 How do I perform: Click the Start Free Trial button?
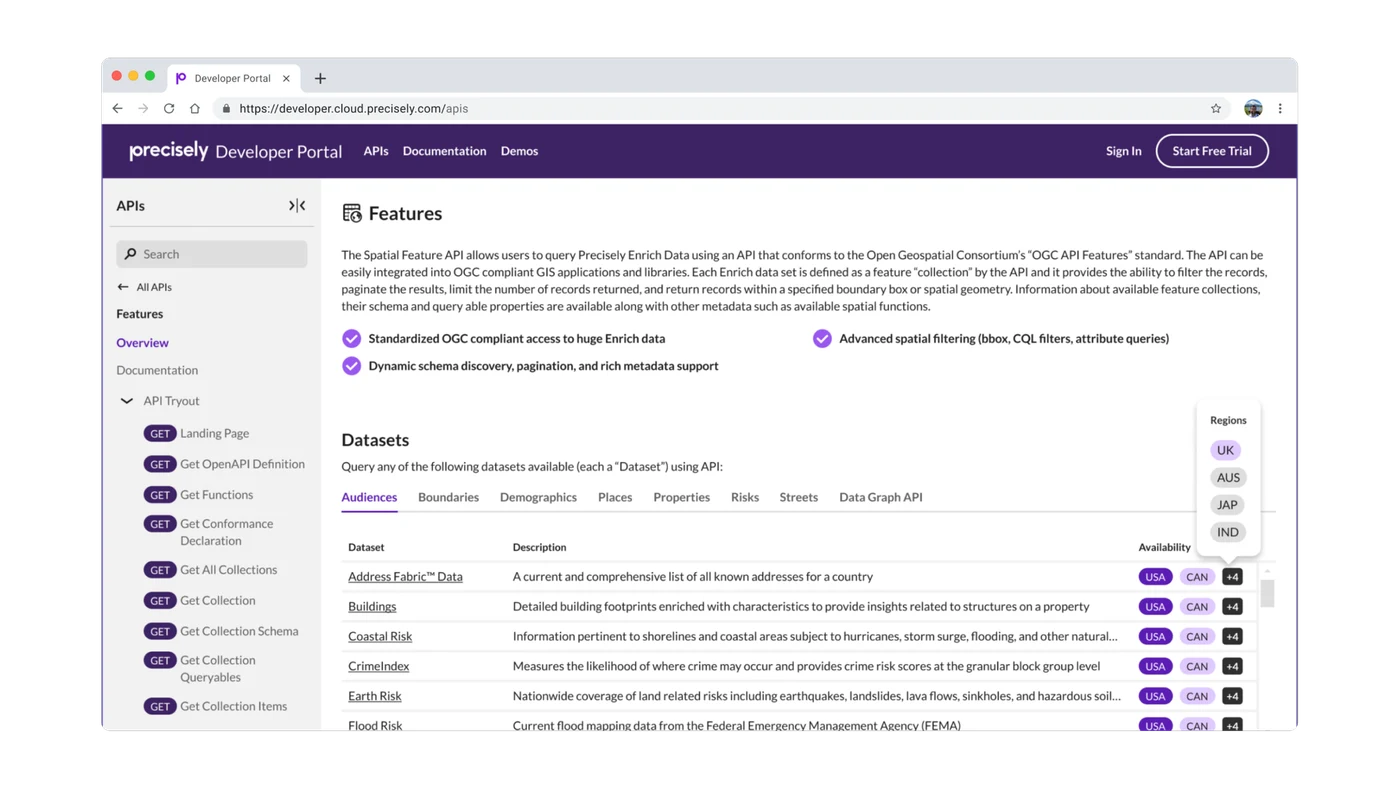(1212, 151)
